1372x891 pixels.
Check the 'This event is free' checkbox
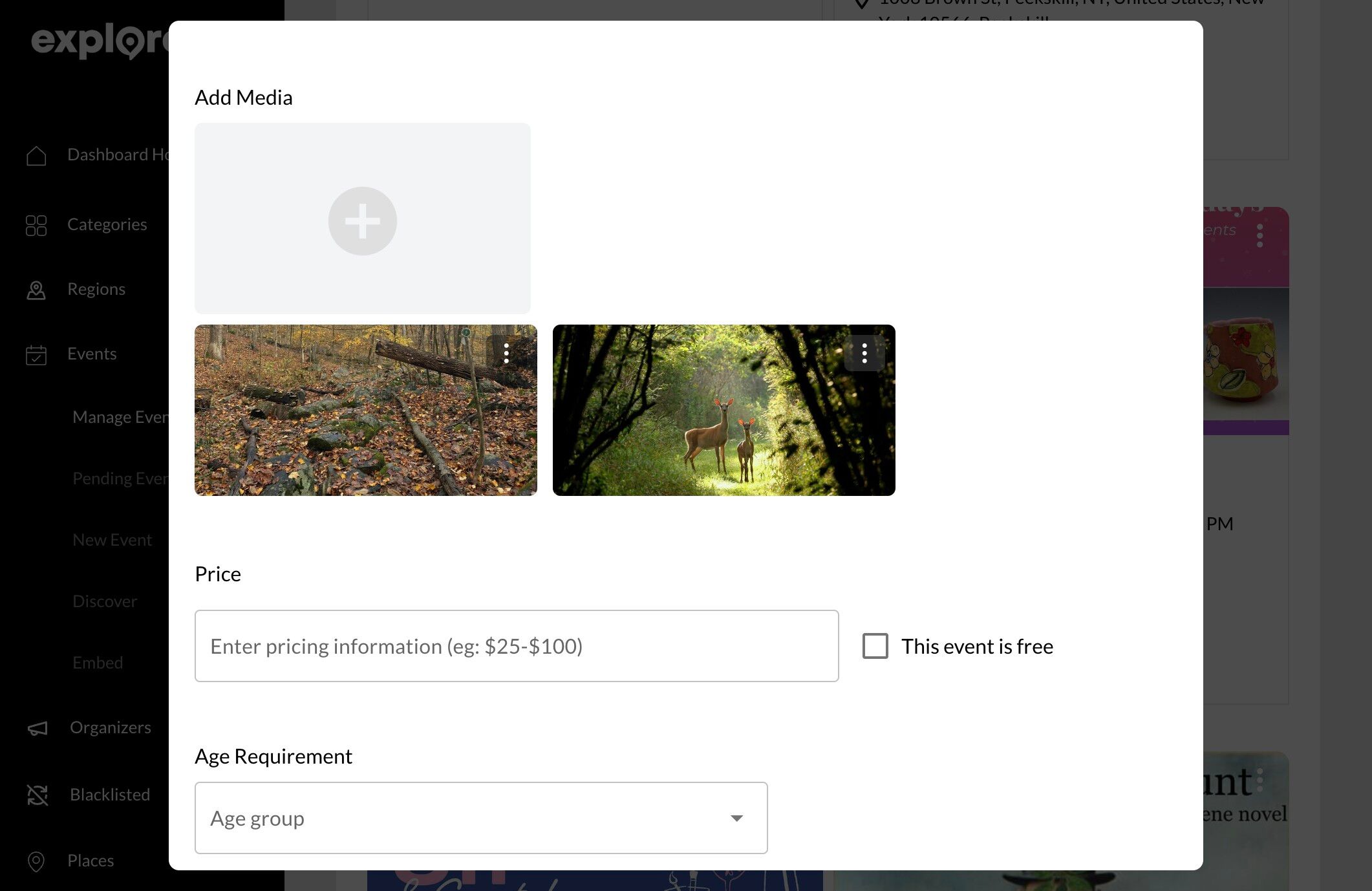[875, 646]
